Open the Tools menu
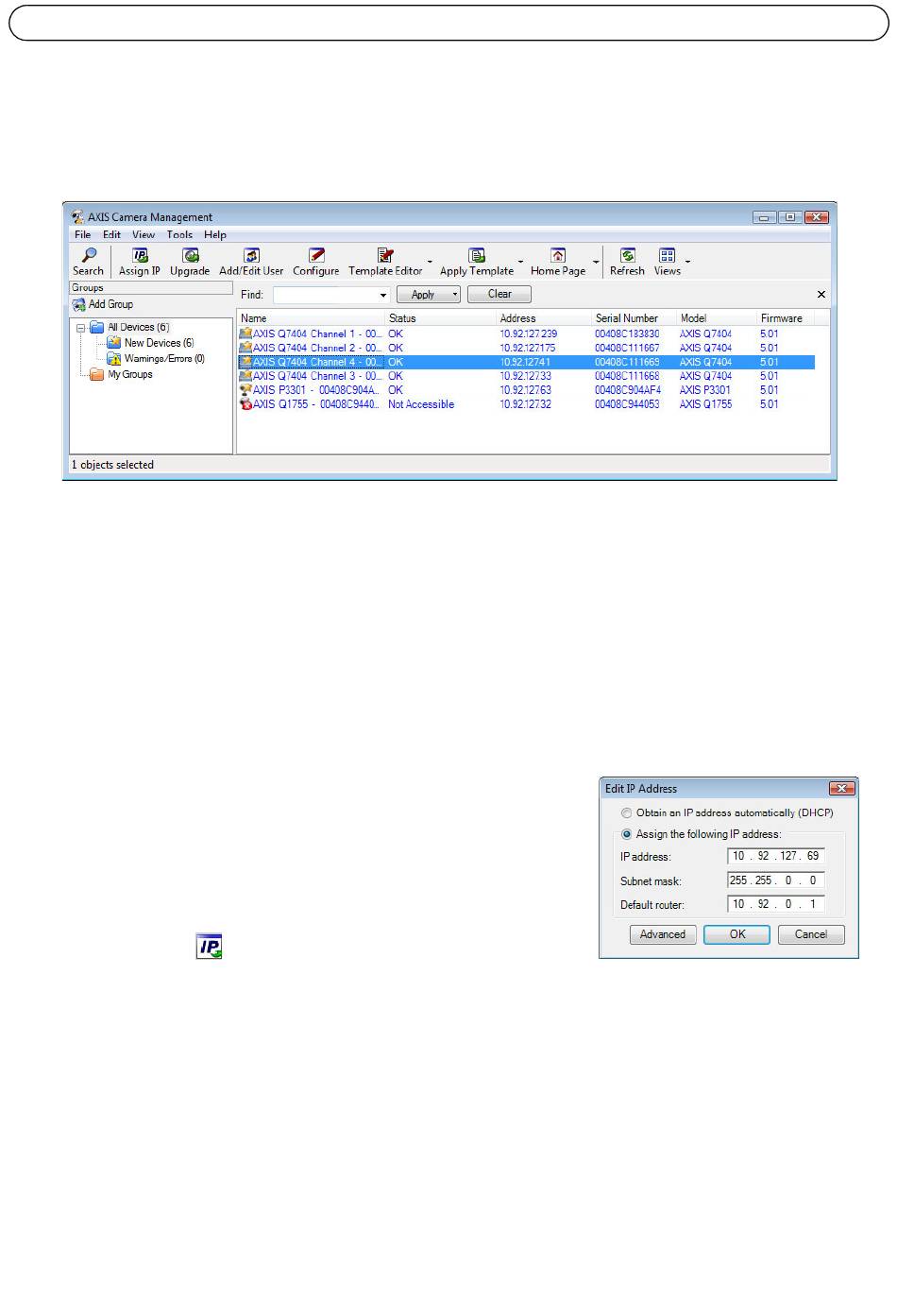The height and width of the screenshot is (1316, 897). pos(179,235)
